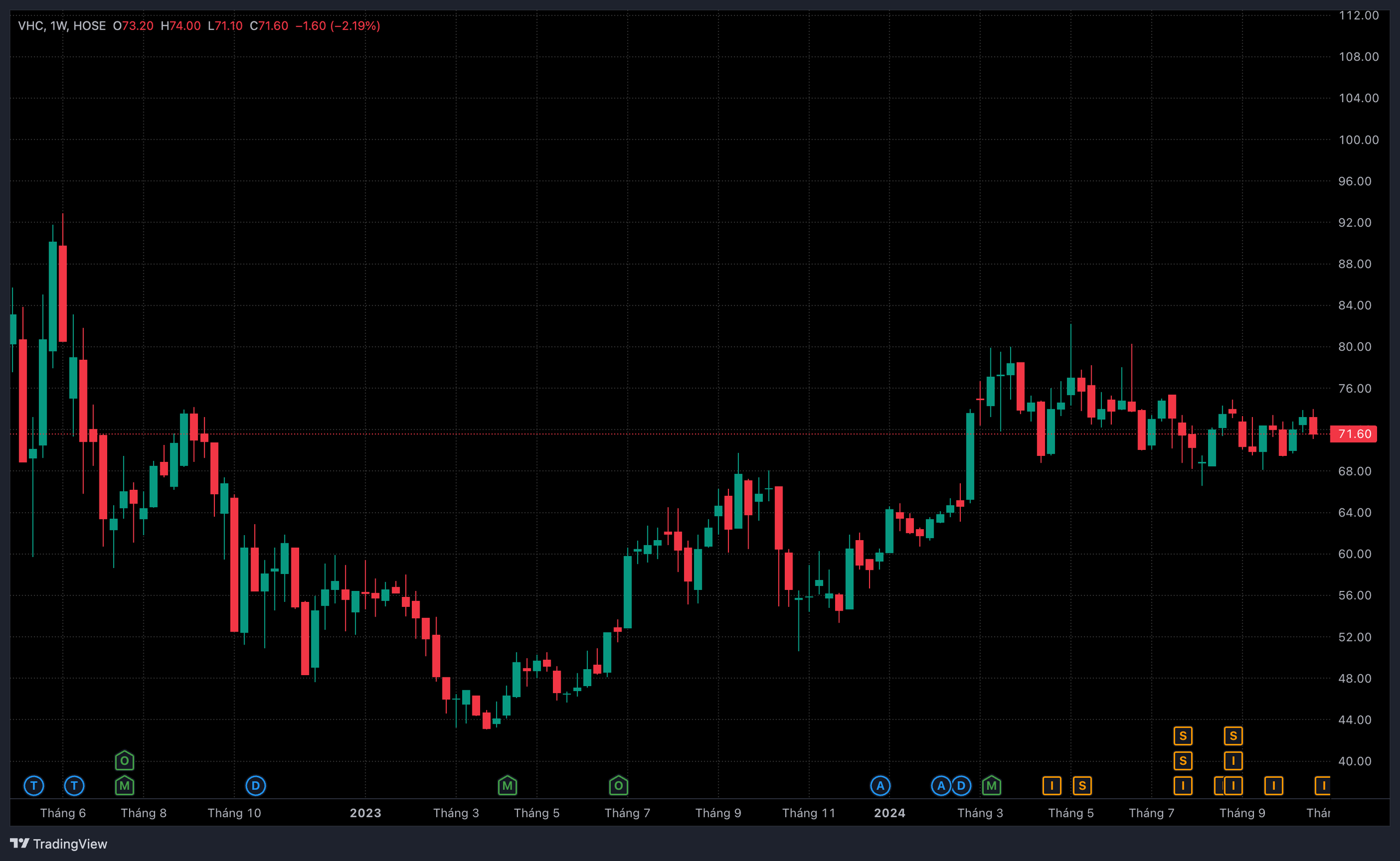
Task: Click the Tháng 6 time axis label
Action: (63, 812)
